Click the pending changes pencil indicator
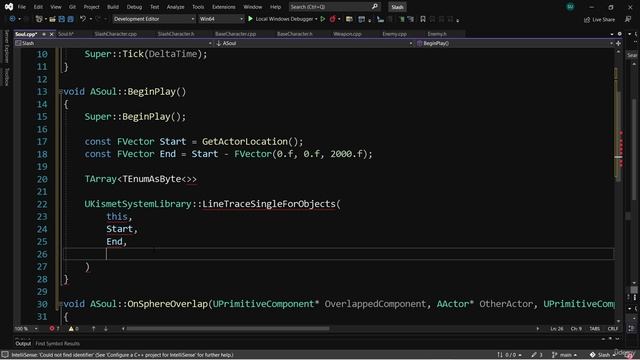 pyautogui.click(x=537, y=355)
